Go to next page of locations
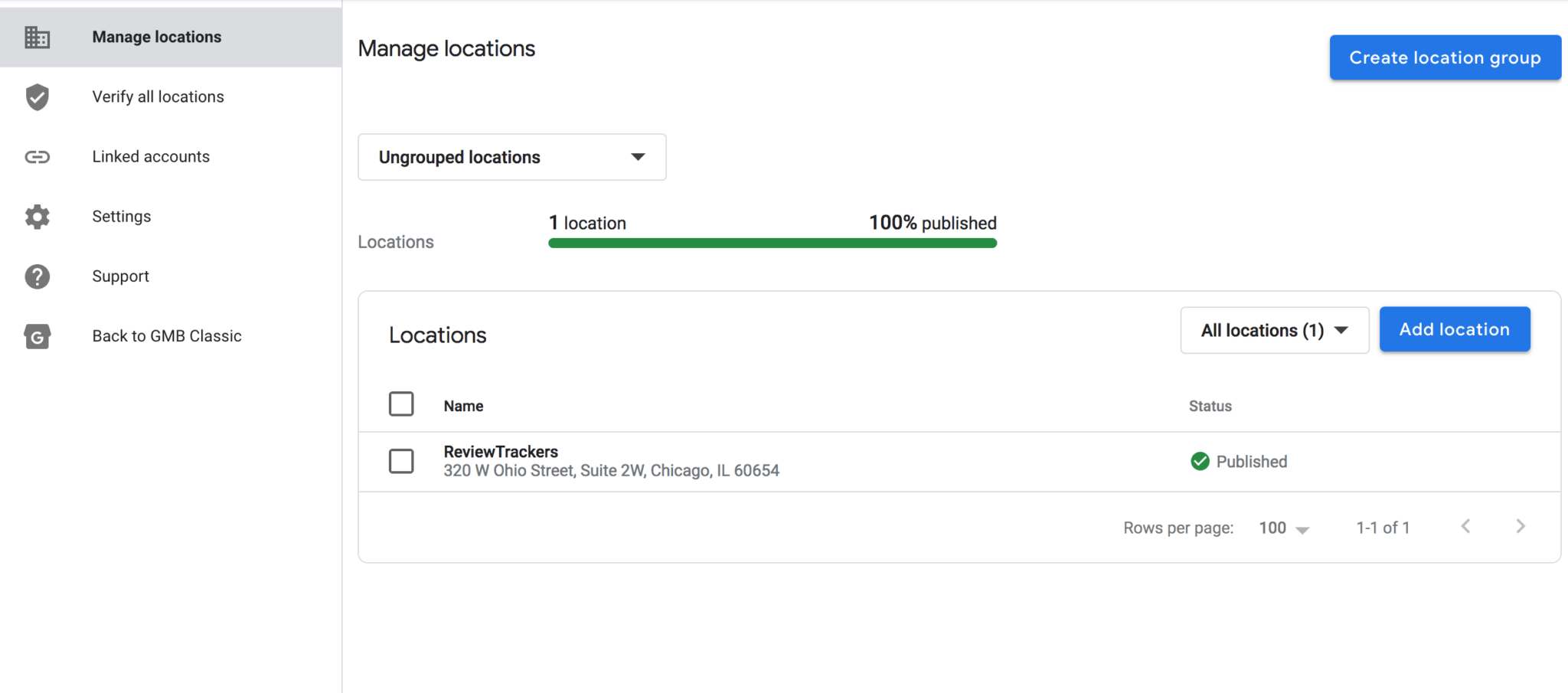The width and height of the screenshot is (1568, 693). point(1521,526)
